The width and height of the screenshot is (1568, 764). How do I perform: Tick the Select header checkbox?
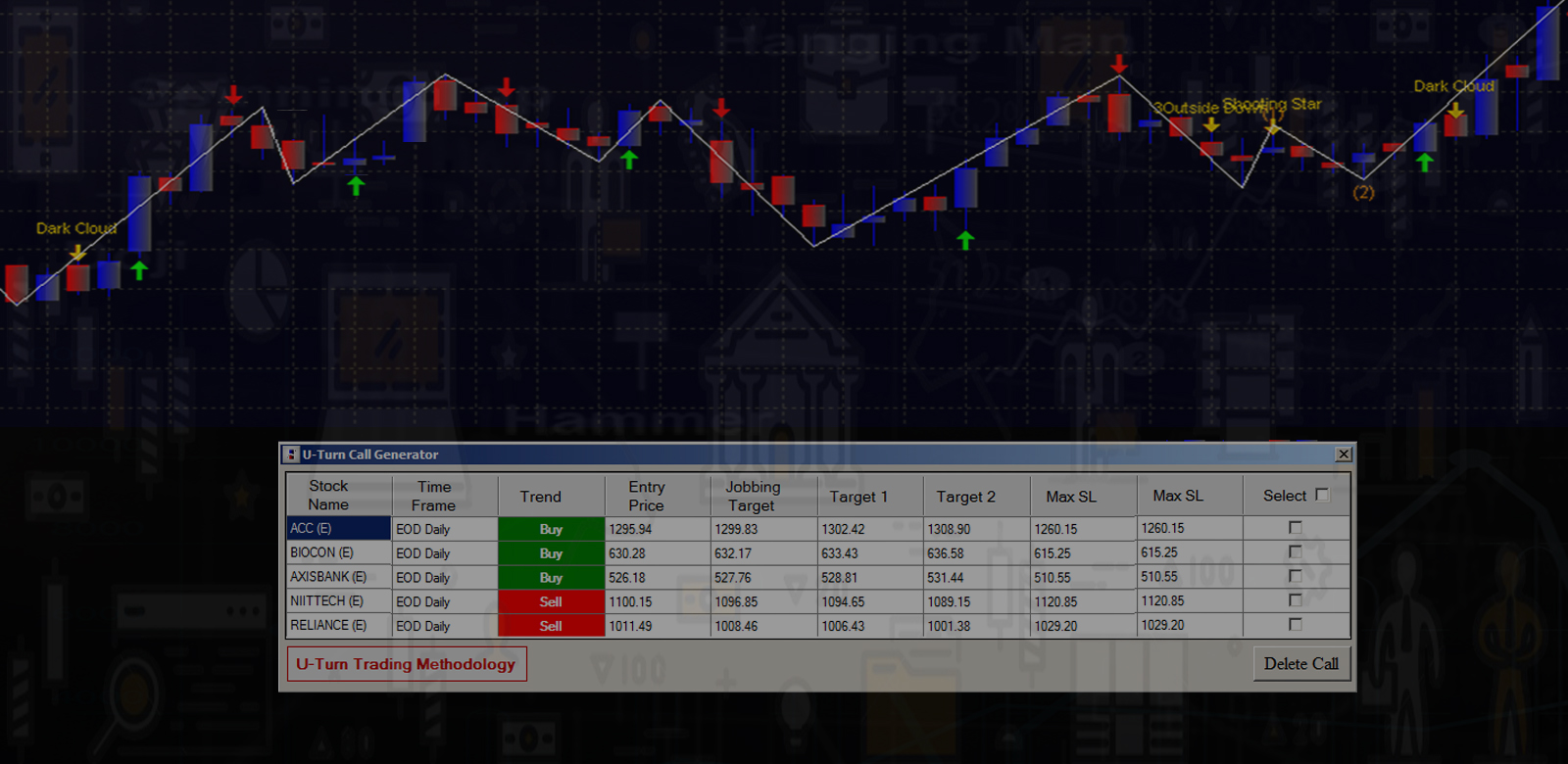click(1322, 496)
